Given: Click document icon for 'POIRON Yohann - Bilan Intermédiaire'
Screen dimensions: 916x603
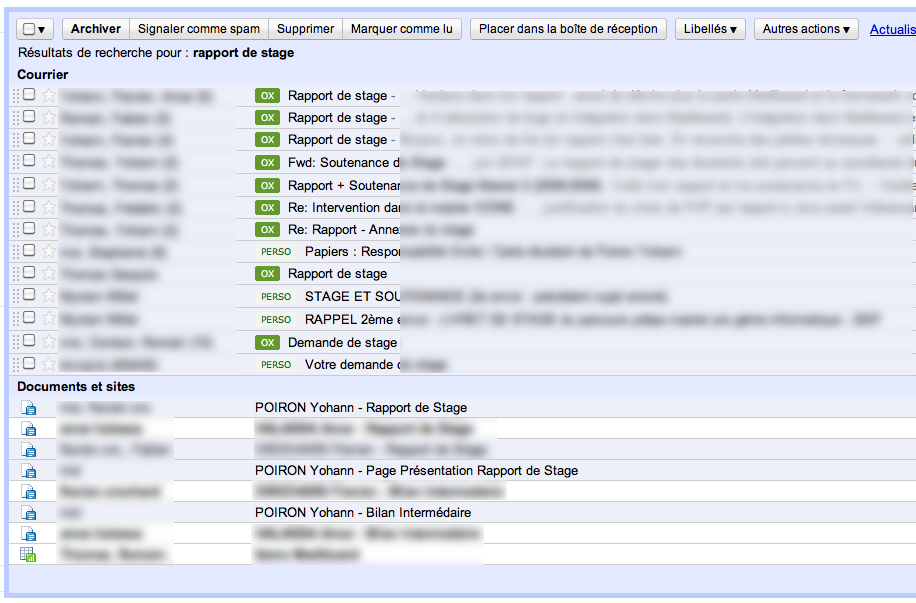Looking at the screenshot, I should pos(29,513).
